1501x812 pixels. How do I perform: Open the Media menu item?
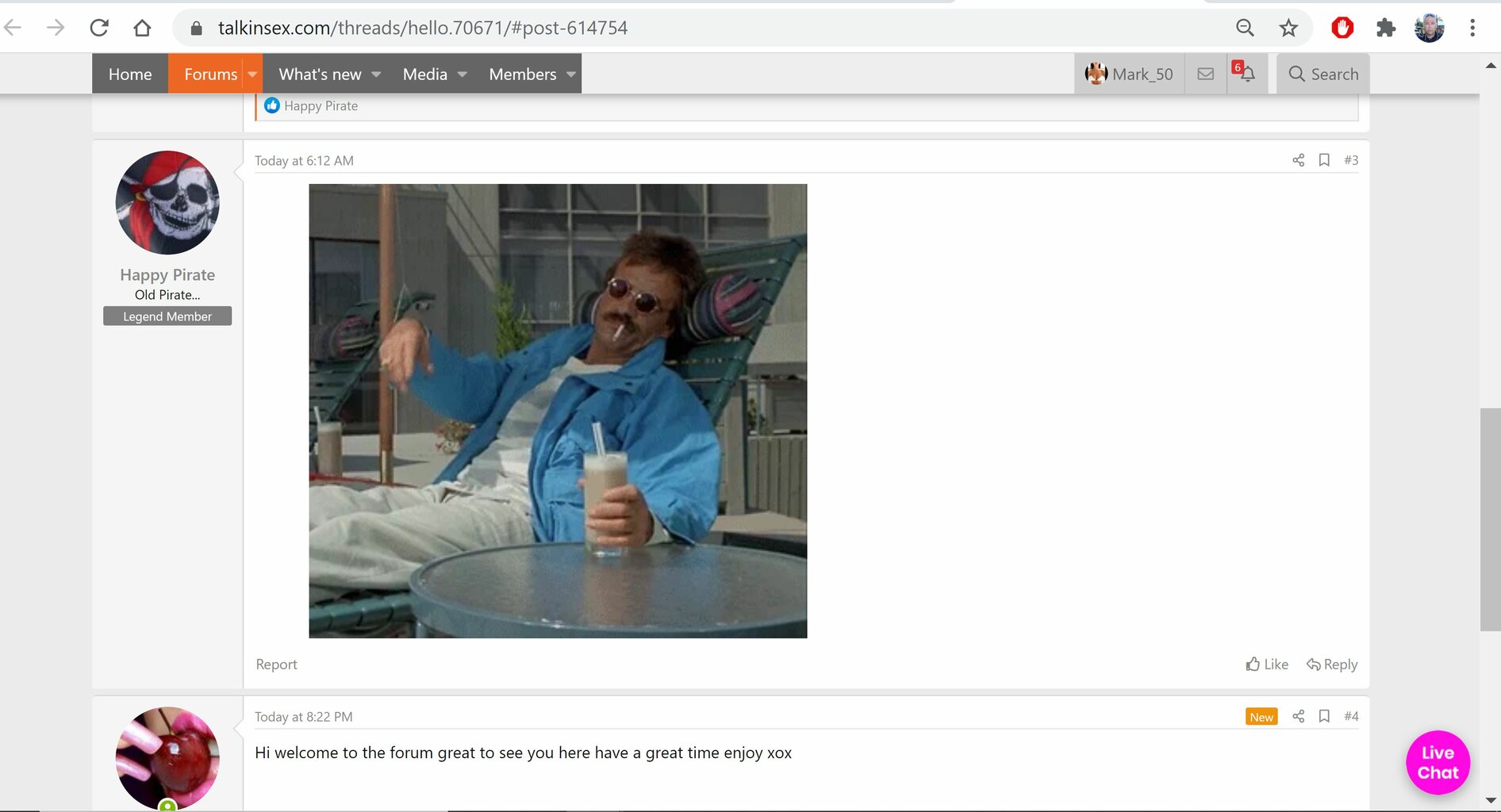coord(425,74)
